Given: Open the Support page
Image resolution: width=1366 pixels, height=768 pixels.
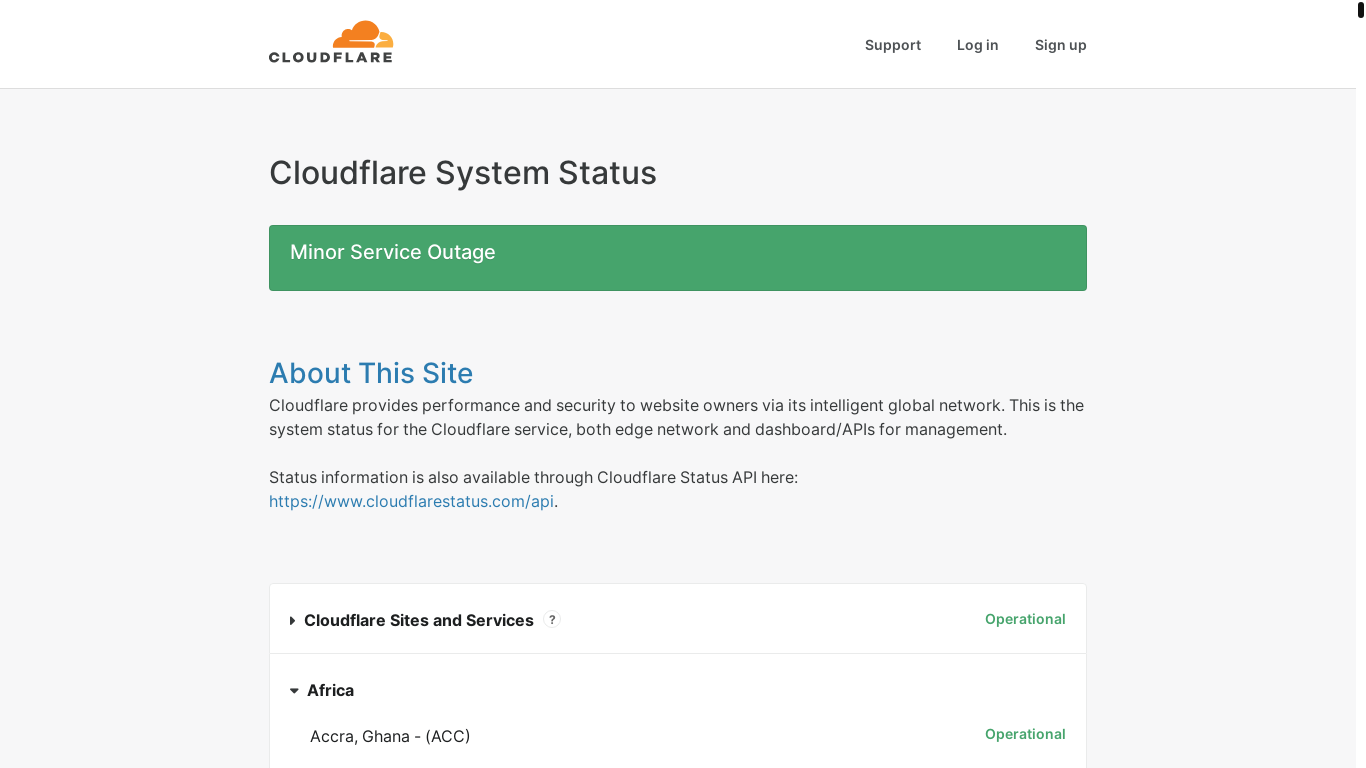Looking at the screenshot, I should [x=893, y=45].
